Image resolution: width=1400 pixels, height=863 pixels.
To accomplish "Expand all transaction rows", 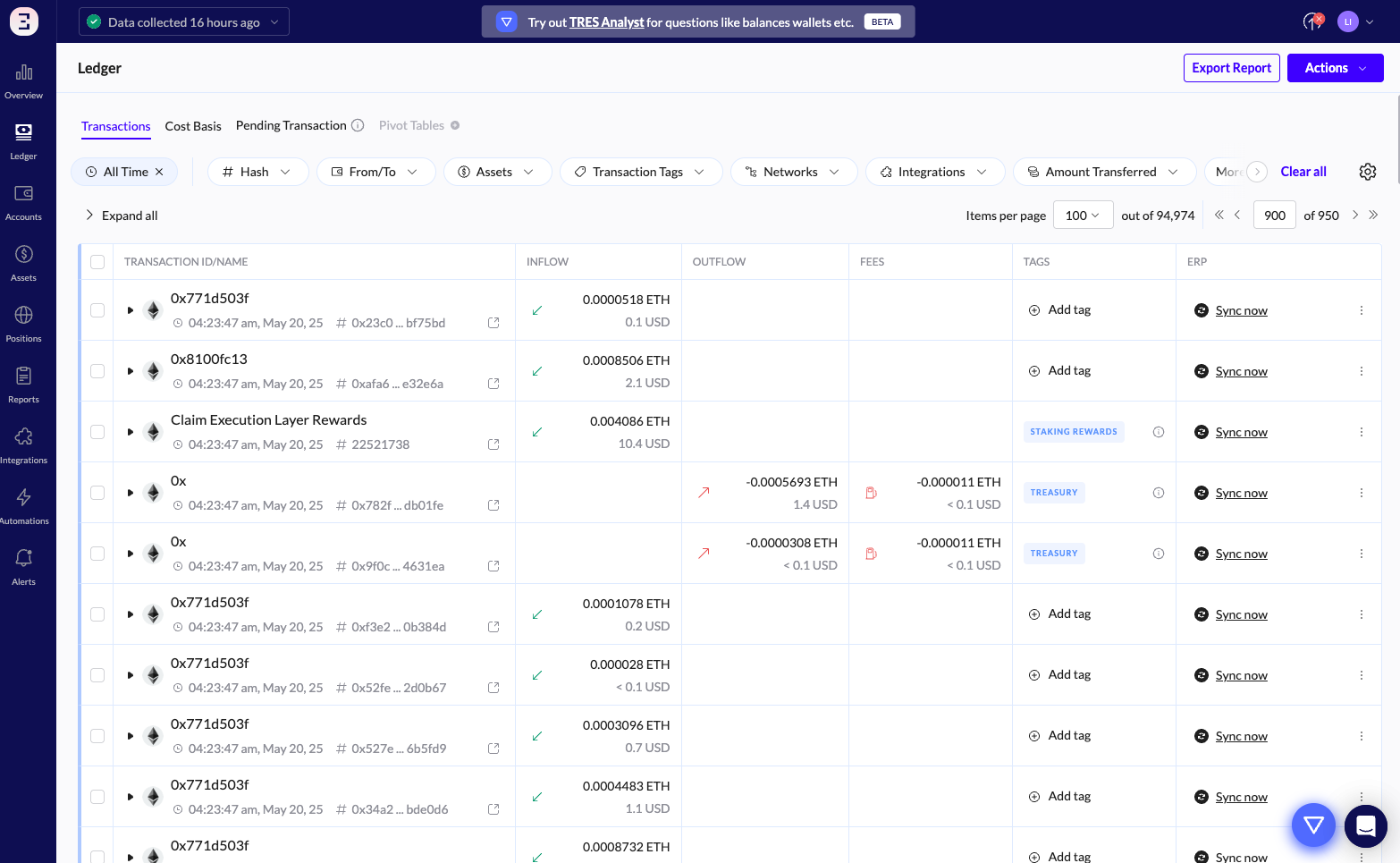I will [x=121, y=216].
